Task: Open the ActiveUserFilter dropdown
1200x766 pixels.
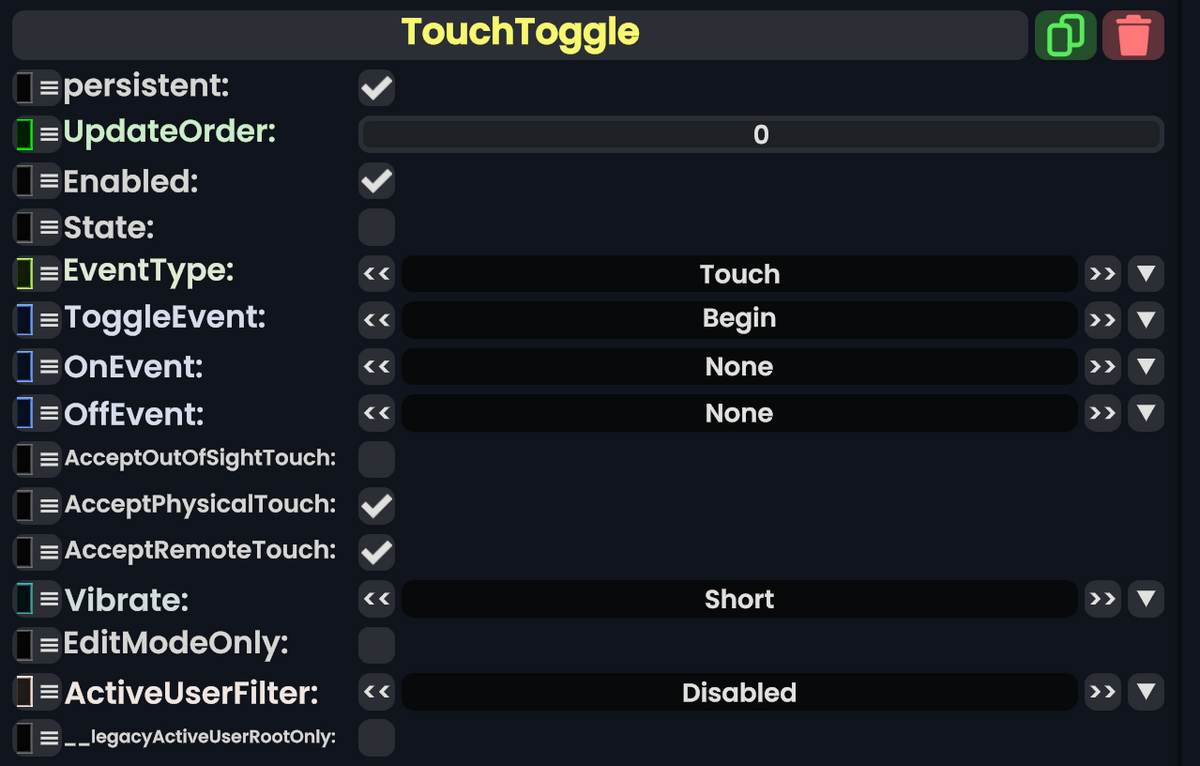Action: [x=1146, y=692]
